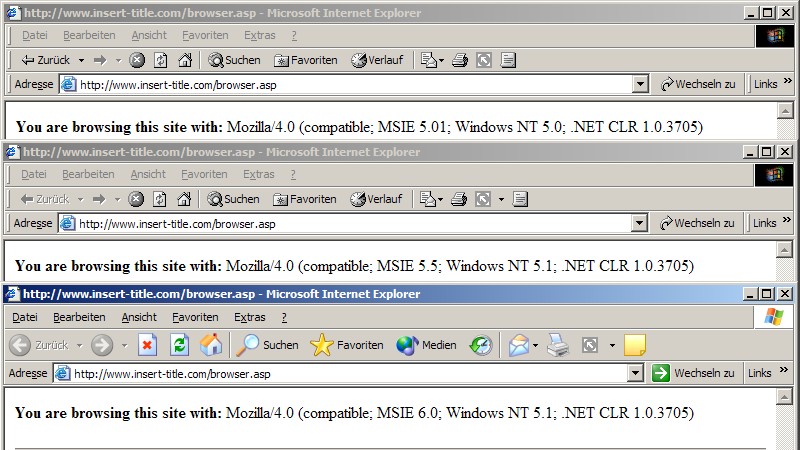Viewport: 800px width, 450px height.
Task: Open back-history dropdown arrow in IE 5.01 window
Action: pos(81,61)
